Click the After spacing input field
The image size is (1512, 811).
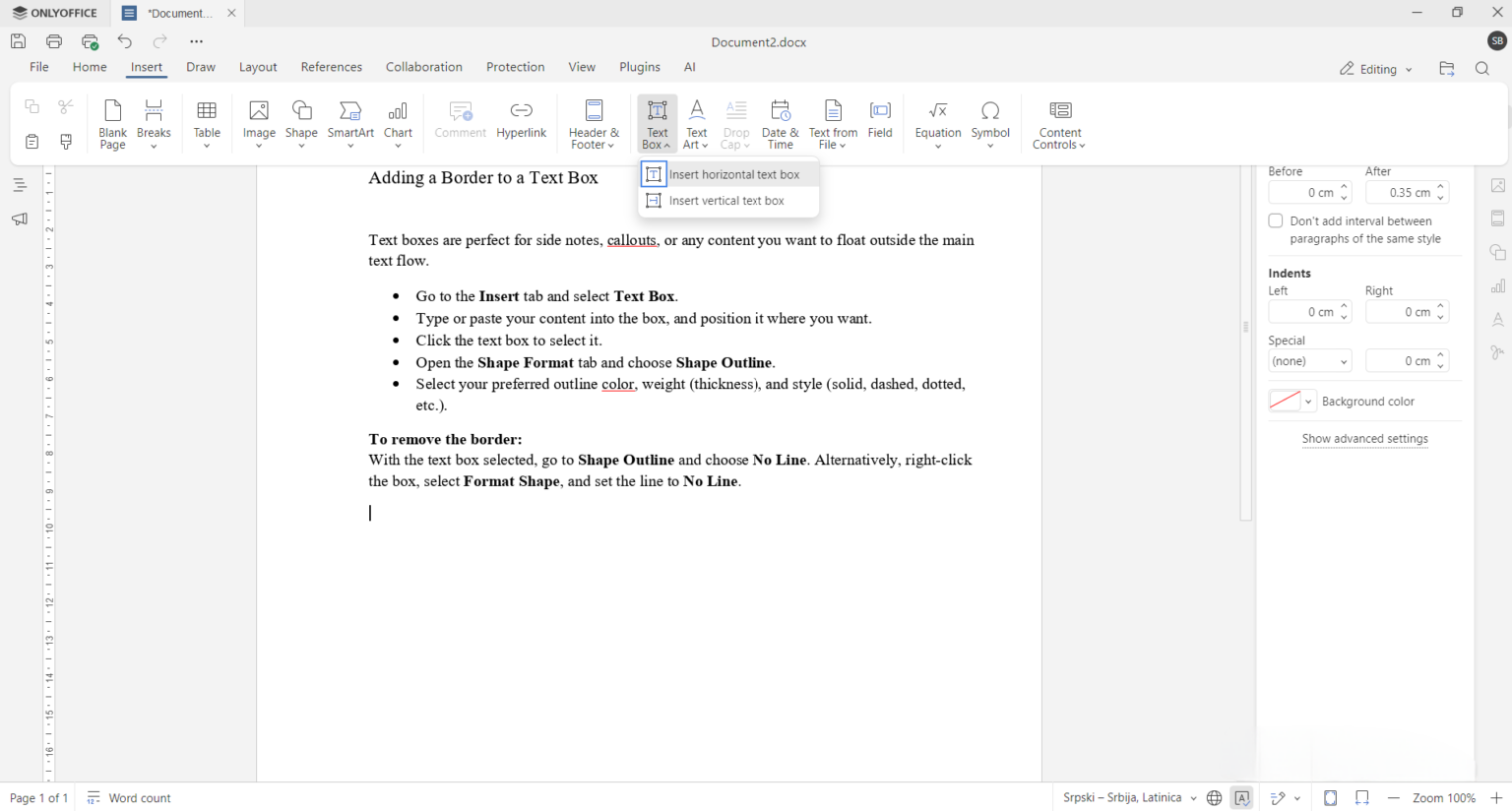click(1402, 192)
